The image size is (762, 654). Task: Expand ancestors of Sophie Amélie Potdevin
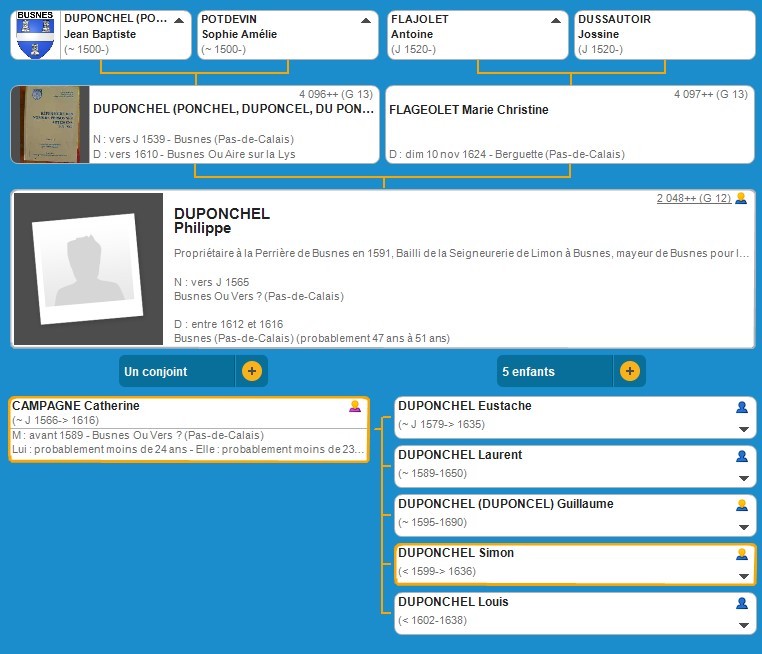(x=365, y=20)
